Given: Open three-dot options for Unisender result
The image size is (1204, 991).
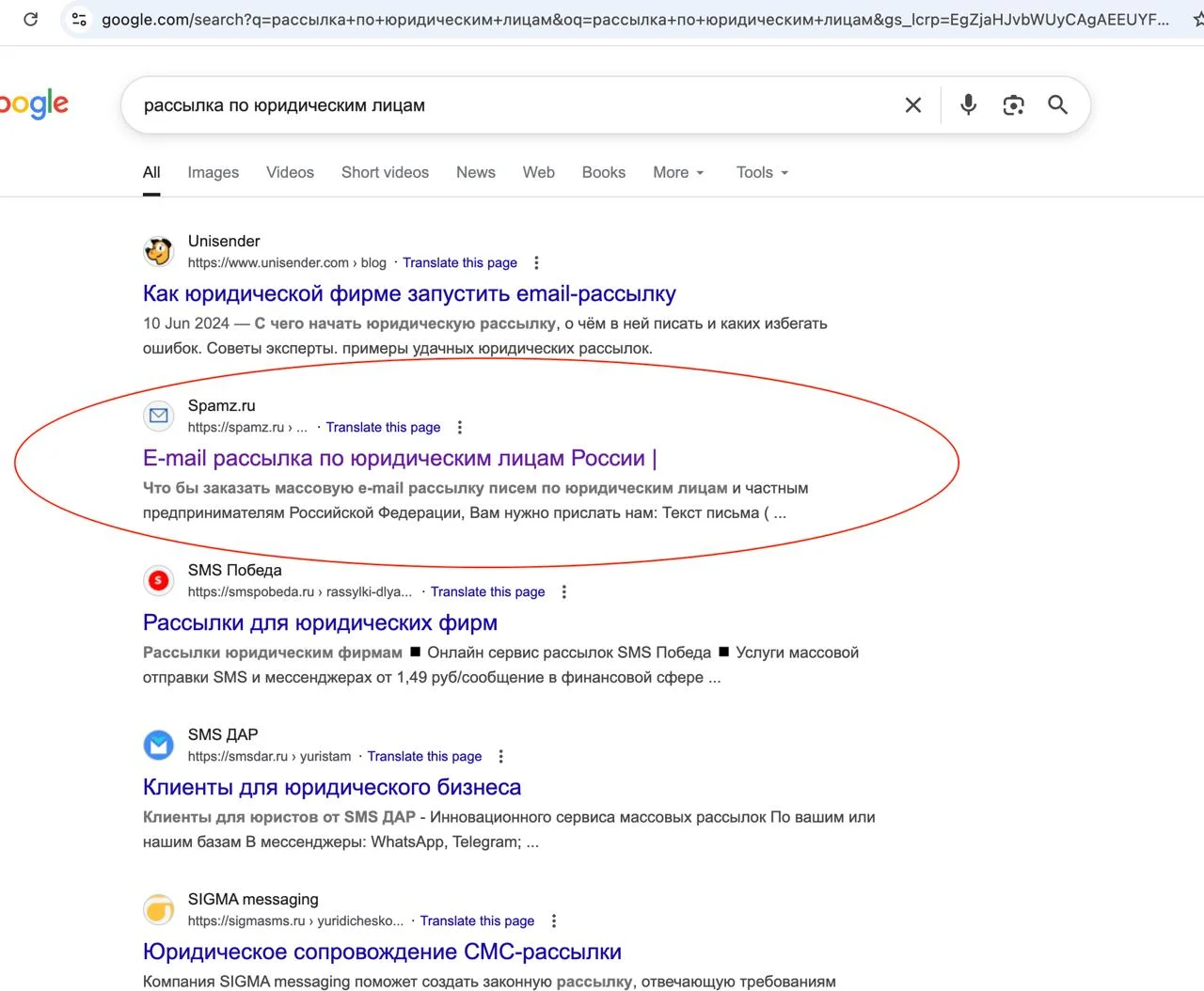Looking at the screenshot, I should coord(536,263).
